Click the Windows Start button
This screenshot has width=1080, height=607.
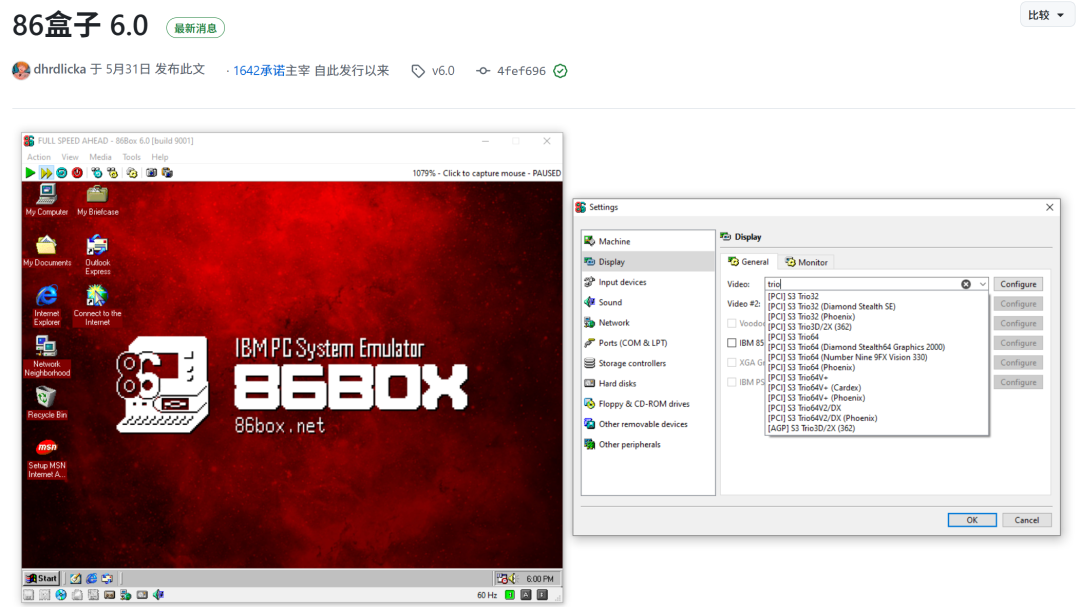pos(42,579)
